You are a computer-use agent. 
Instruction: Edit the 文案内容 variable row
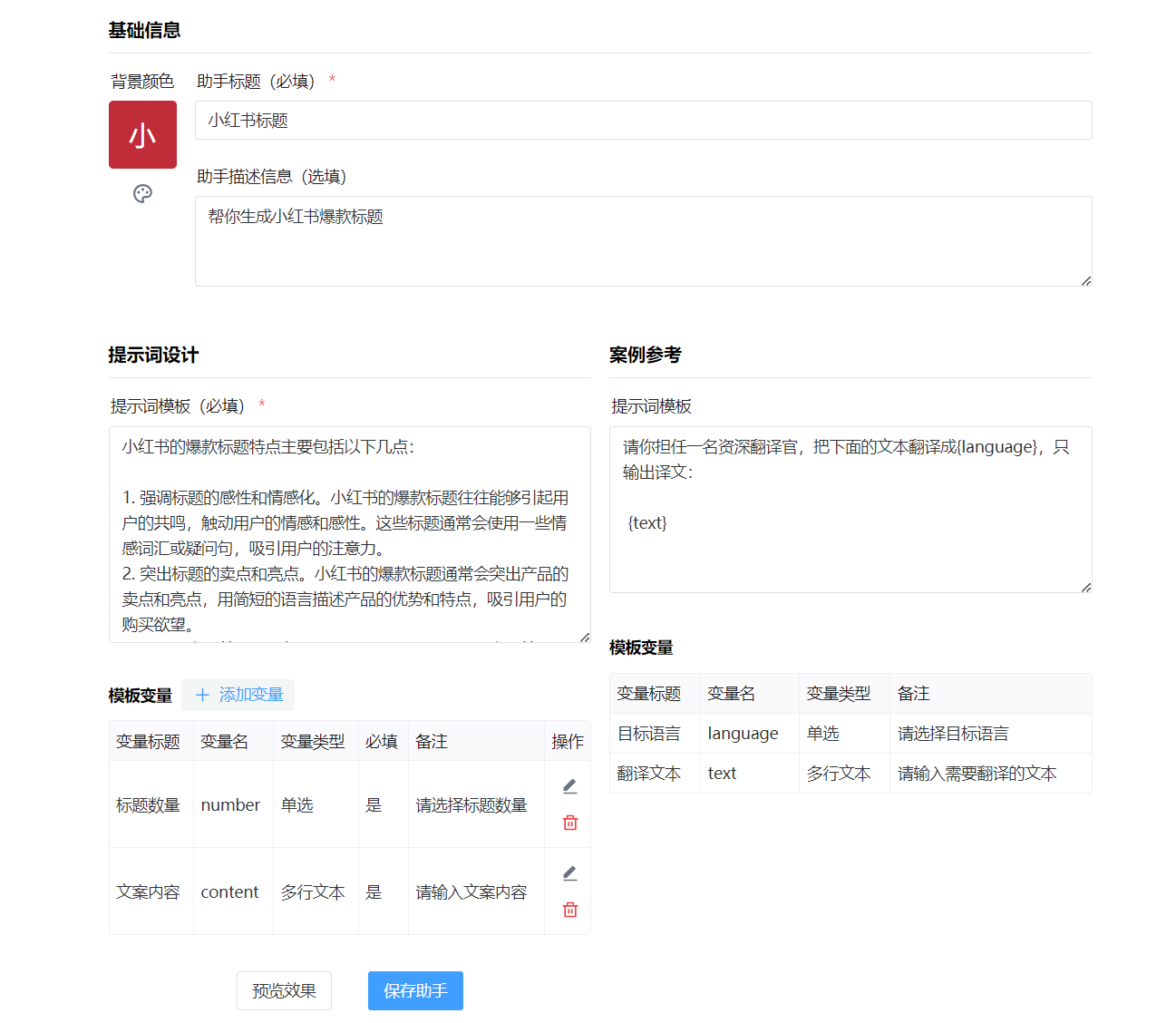click(569, 873)
